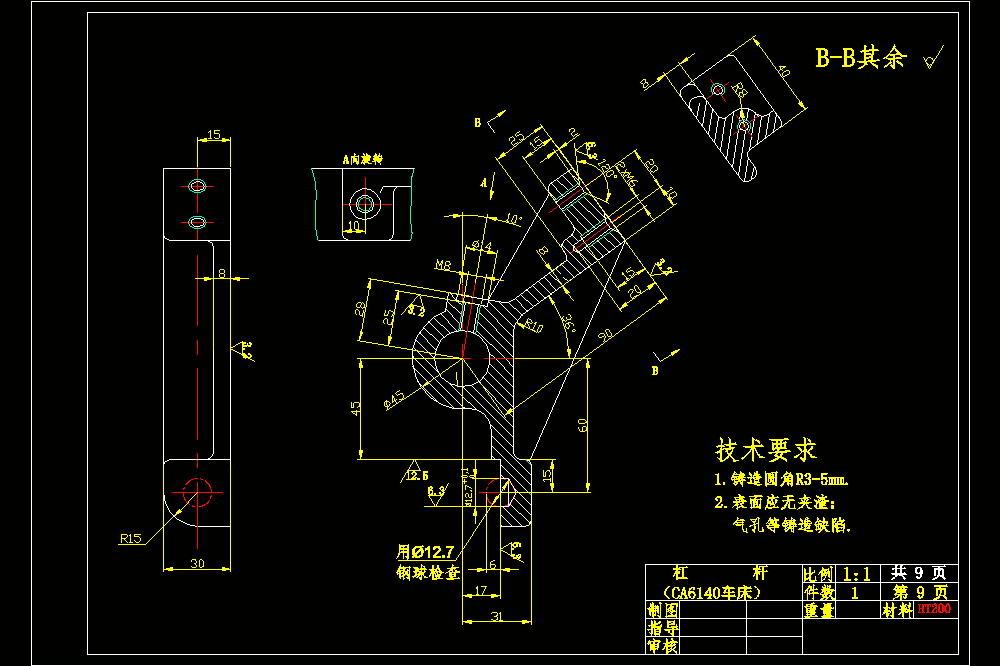Select the 'M8' thread annotation
Screen dimensions: 1000x666
[x=443, y=264]
